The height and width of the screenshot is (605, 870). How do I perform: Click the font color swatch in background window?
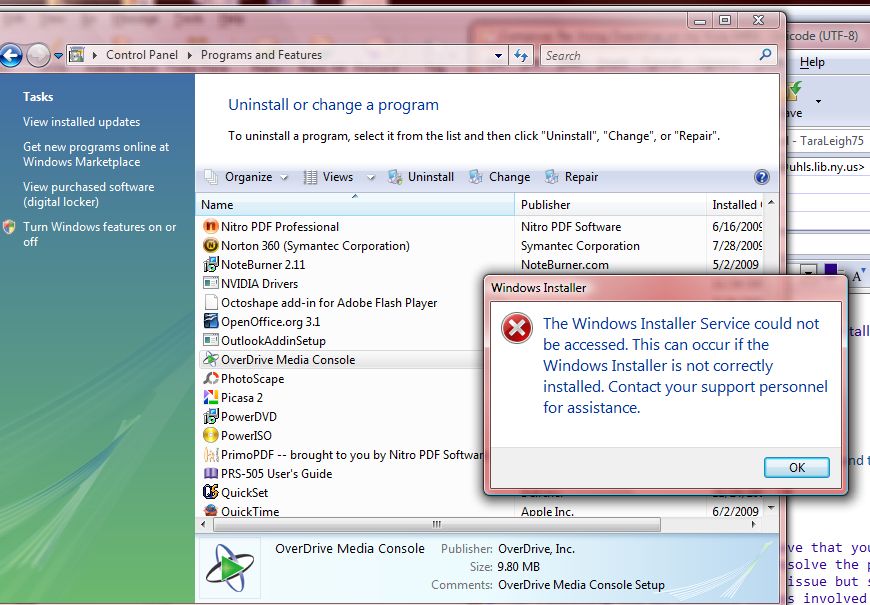[831, 271]
